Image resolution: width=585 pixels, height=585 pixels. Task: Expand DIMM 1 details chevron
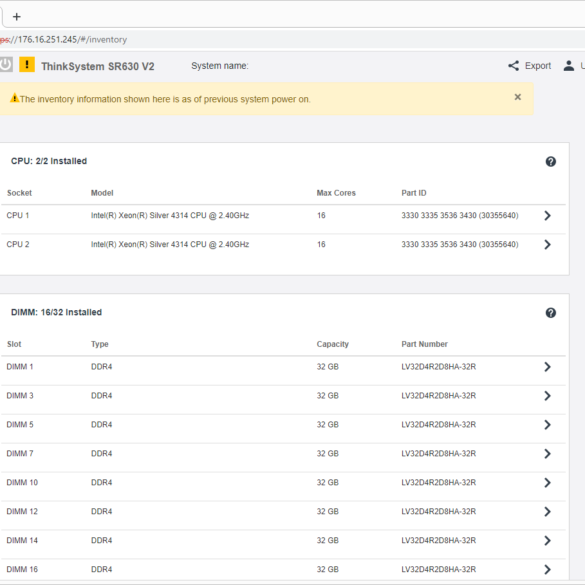[x=547, y=367]
